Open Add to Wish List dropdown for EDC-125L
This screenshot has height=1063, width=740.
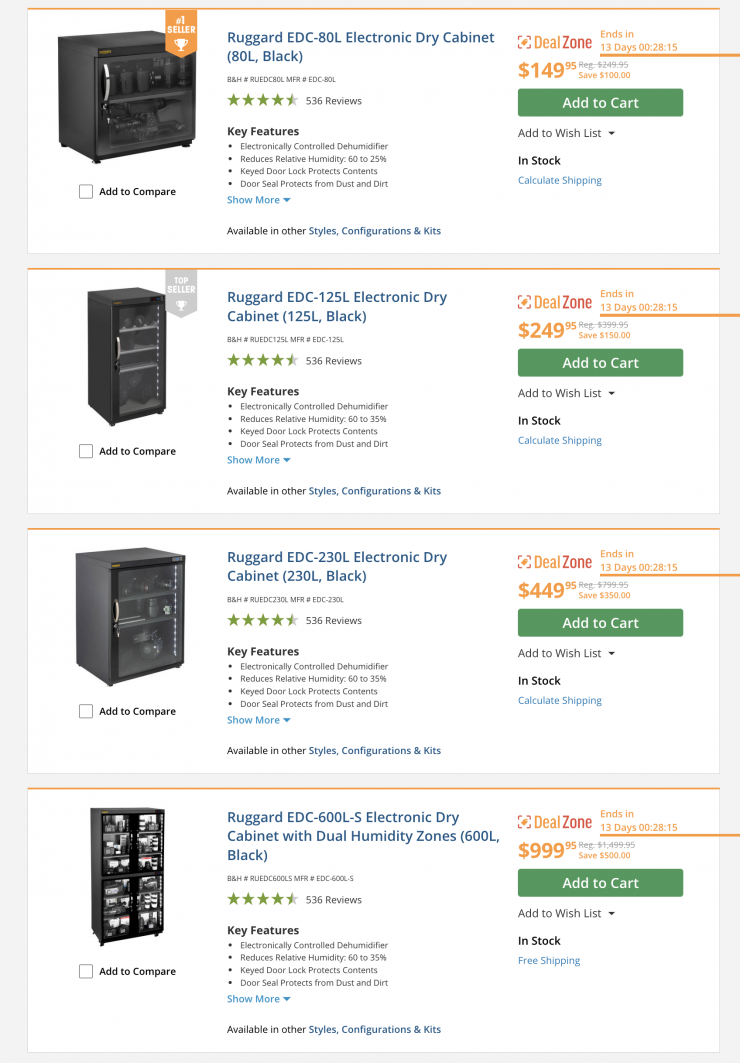(566, 393)
